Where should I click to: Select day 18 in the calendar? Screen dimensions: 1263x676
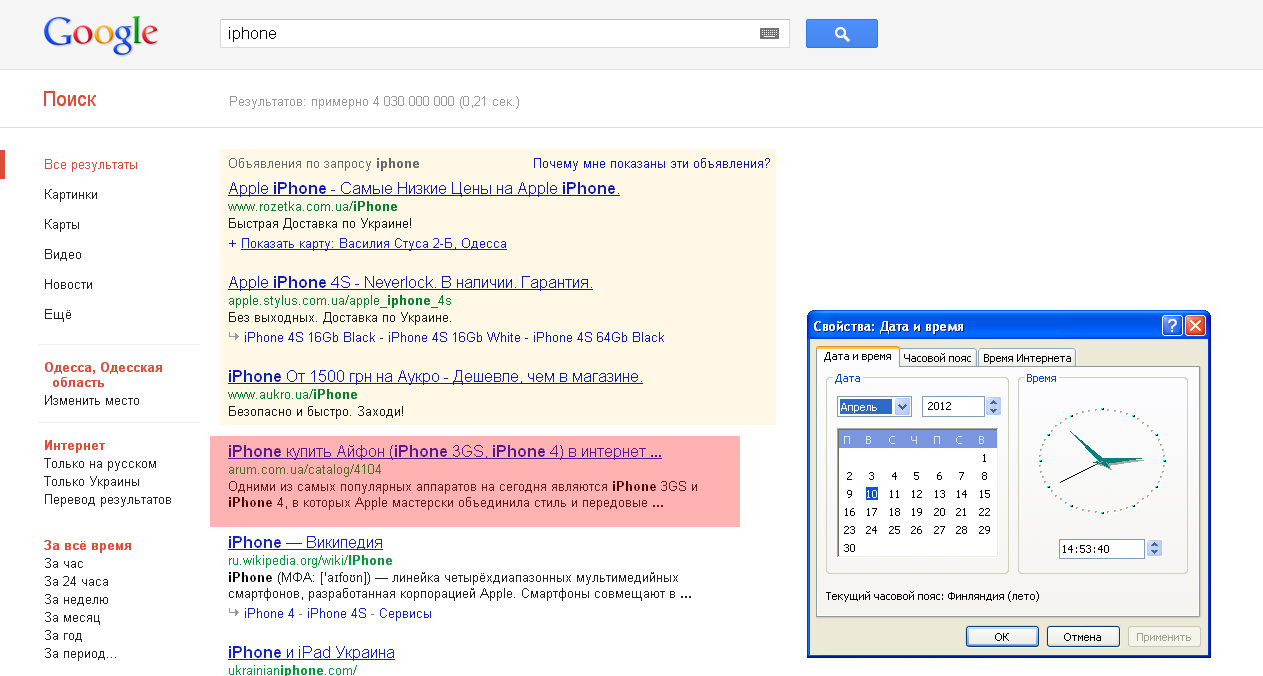point(894,512)
